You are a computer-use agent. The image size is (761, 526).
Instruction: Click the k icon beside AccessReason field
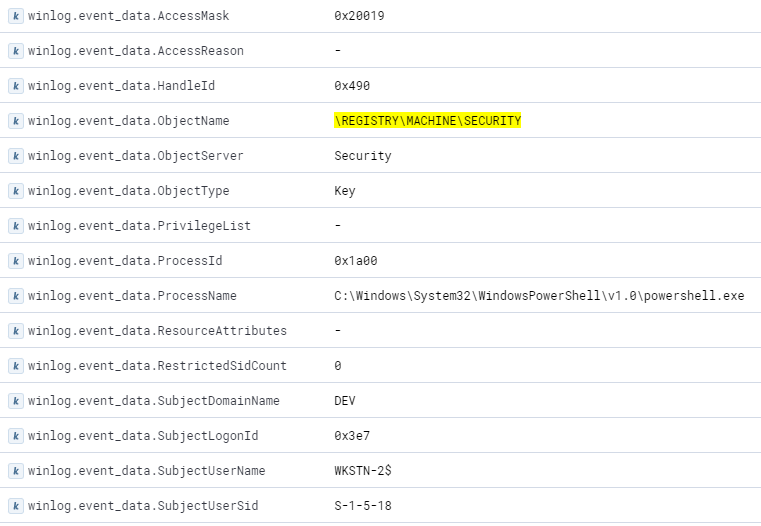pyautogui.click(x=15, y=51)
